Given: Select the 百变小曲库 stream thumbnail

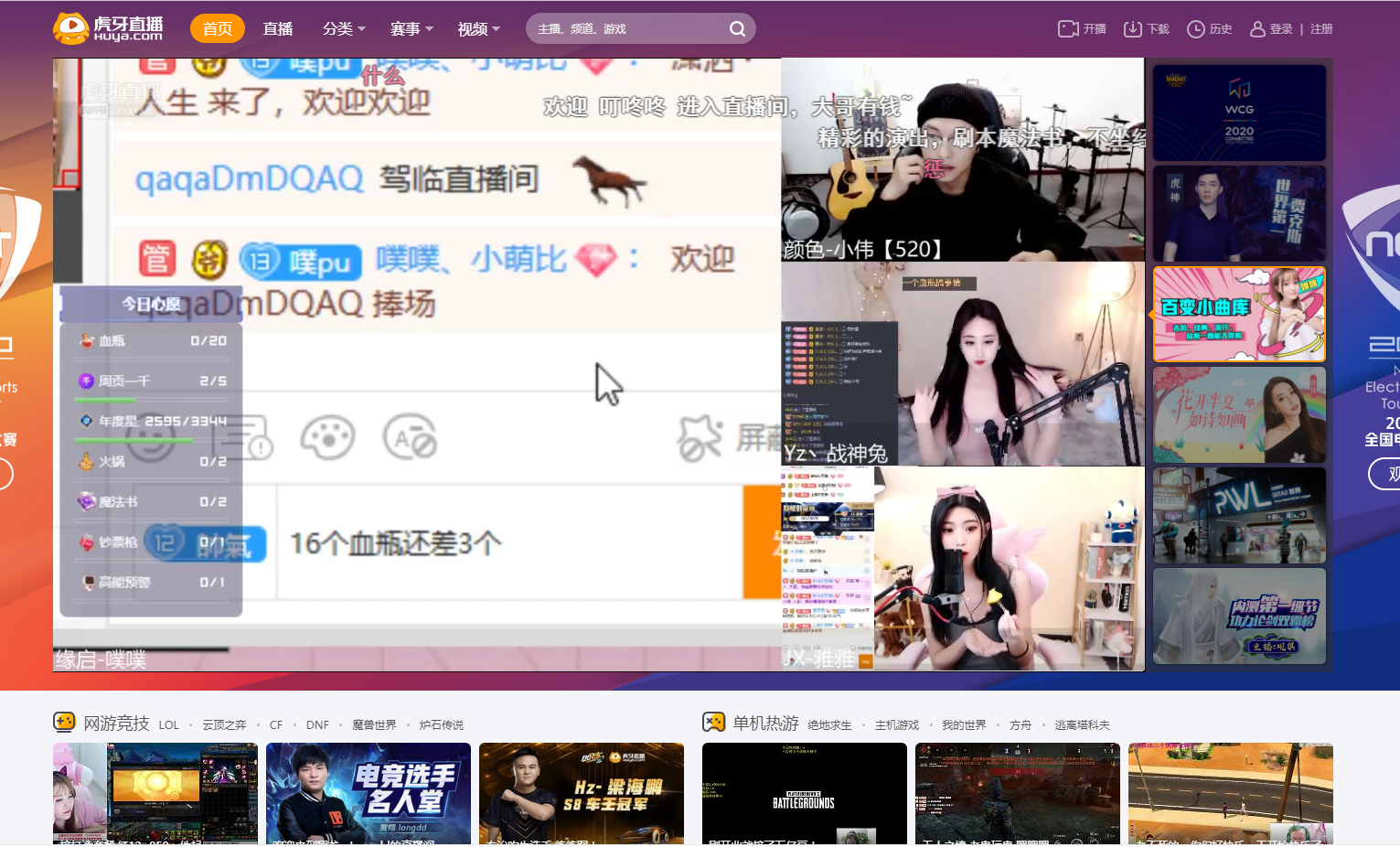Looking at the screenshot, I should (1239, 314).
